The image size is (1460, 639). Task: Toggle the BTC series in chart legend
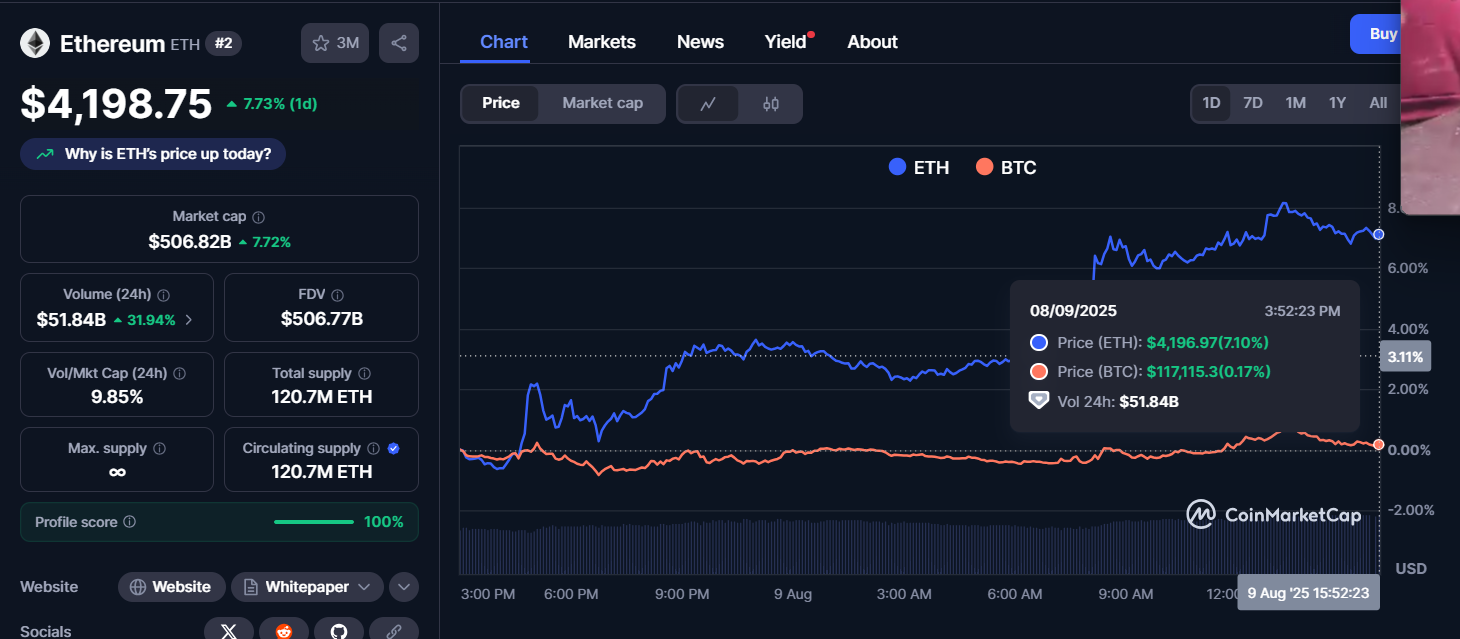point(1006,167)
